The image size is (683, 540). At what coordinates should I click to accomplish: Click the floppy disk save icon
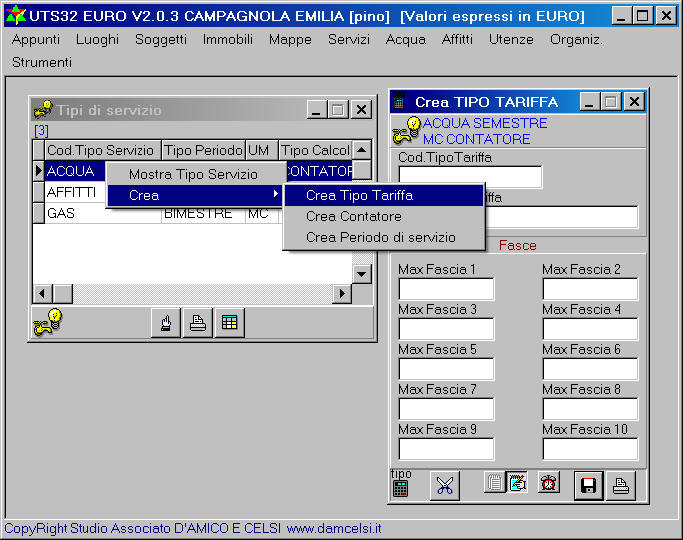[588, 486]
